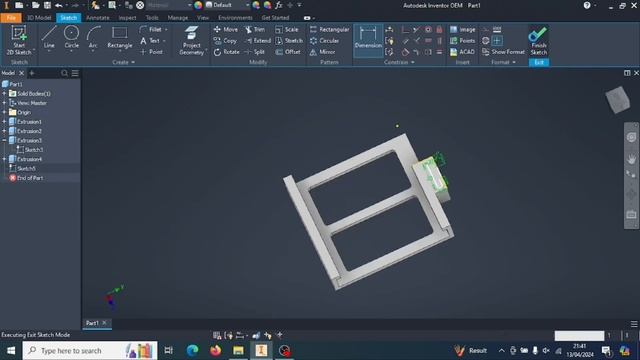Image resolution: width=640 pixels, height=360 pixels.
Task: Collapse the Extrusion3 node
Action: (x=4, y=140)
